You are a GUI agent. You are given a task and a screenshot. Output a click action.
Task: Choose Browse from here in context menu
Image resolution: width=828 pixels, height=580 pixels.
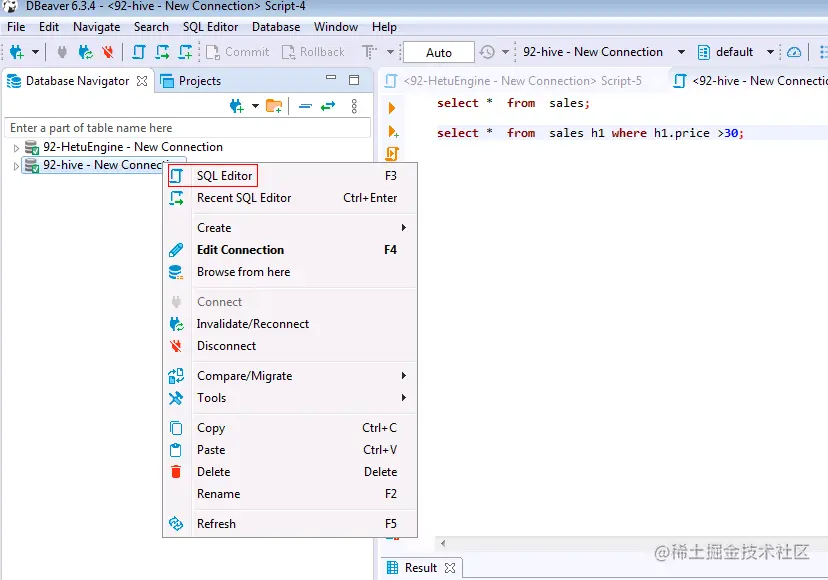(289, 272)
